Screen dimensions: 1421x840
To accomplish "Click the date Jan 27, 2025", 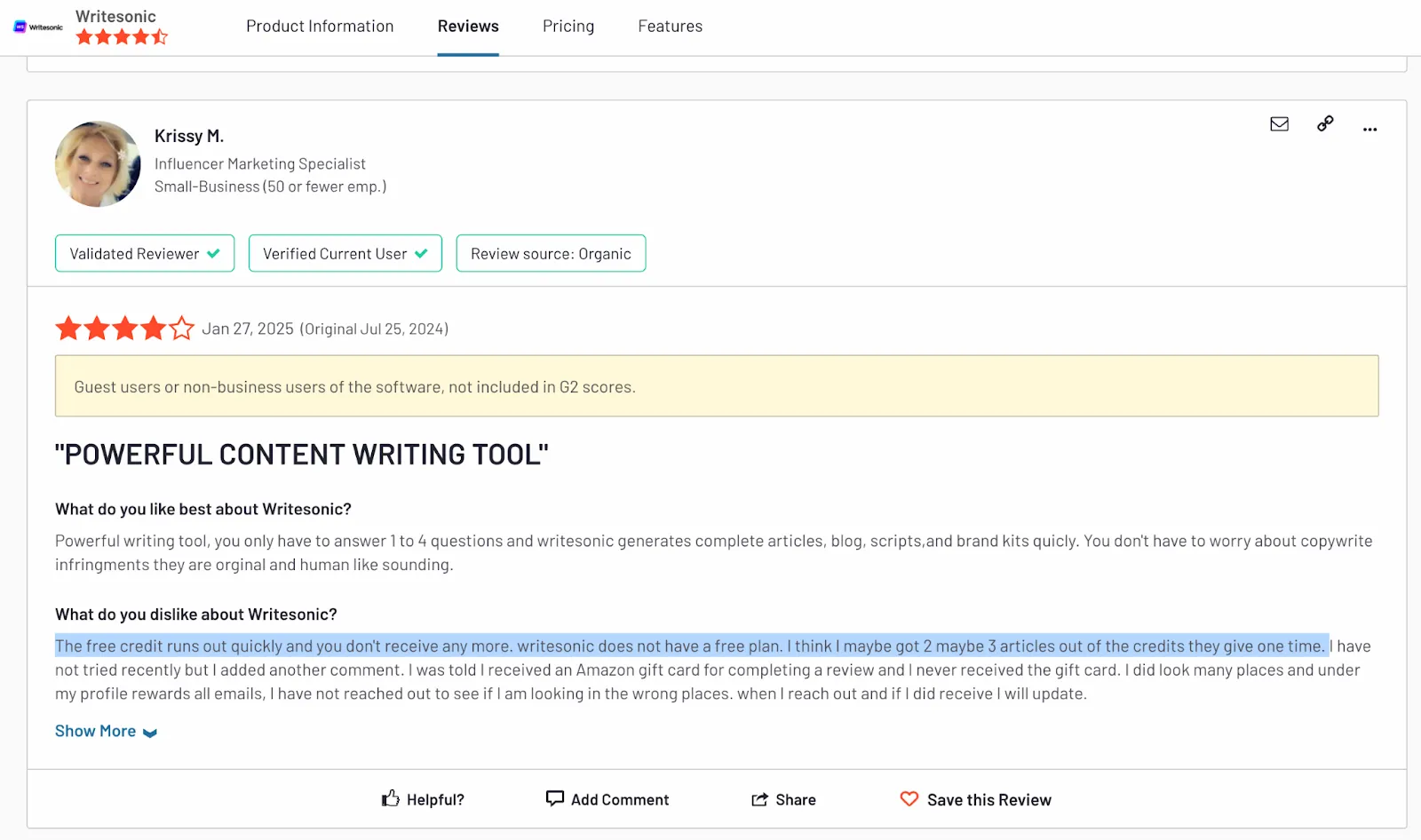I will (248, 329).
